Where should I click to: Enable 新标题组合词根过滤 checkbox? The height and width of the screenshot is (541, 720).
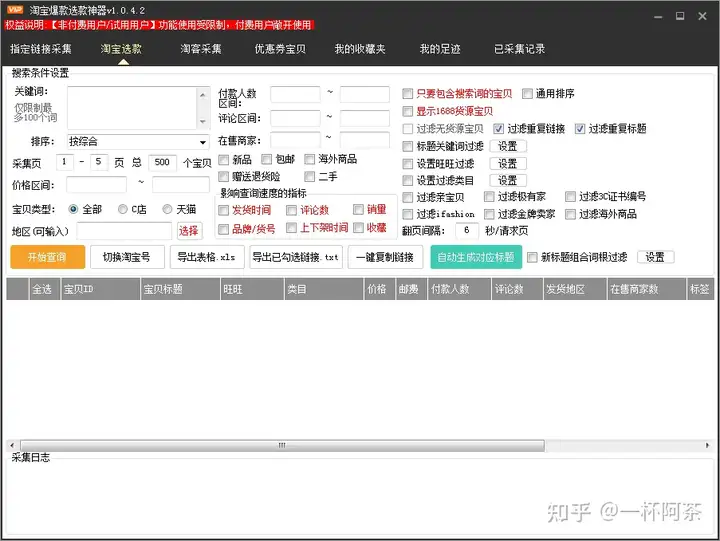[x=532, y=257]
